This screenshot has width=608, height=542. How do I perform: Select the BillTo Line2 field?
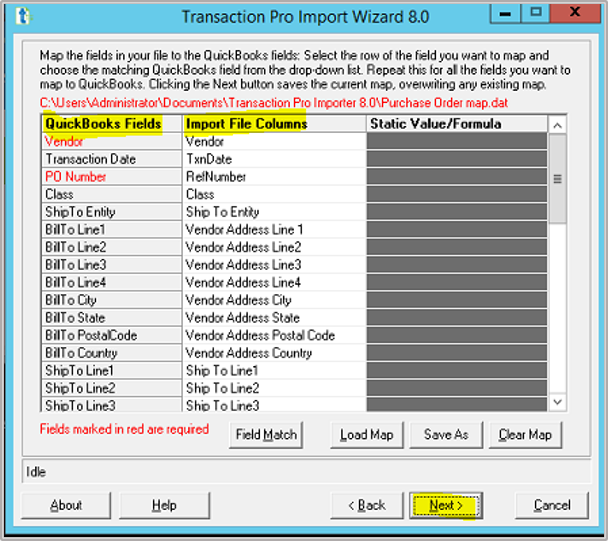click(x=111, y=247)
